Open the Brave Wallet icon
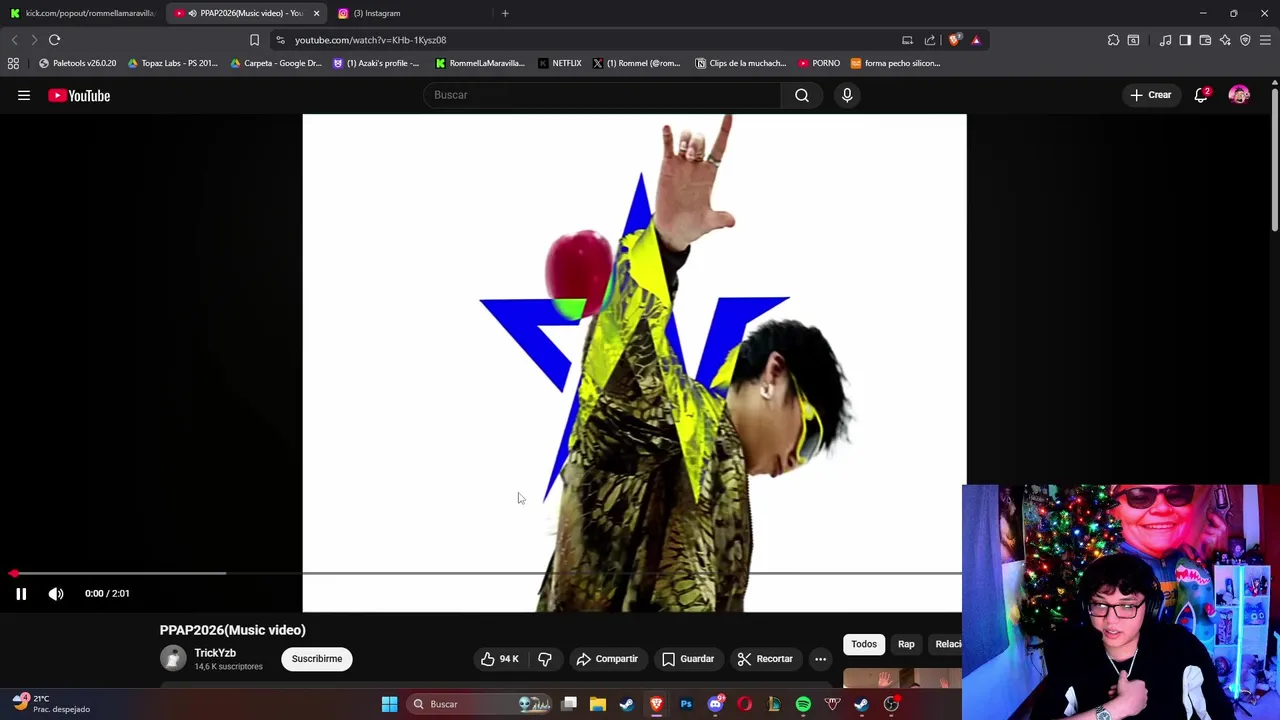The height and width of the screenshot is (720, 1280). point(1205,40)
